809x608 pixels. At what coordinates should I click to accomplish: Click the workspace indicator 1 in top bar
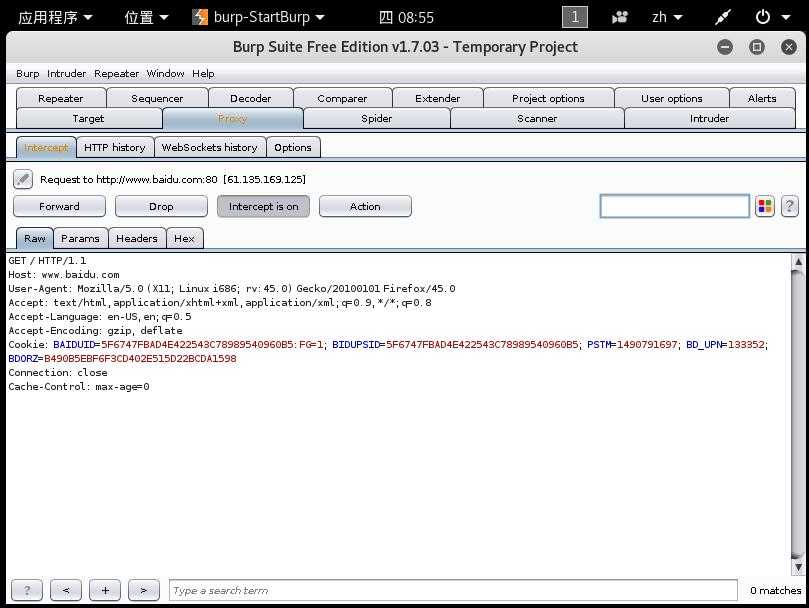(575, 17)
